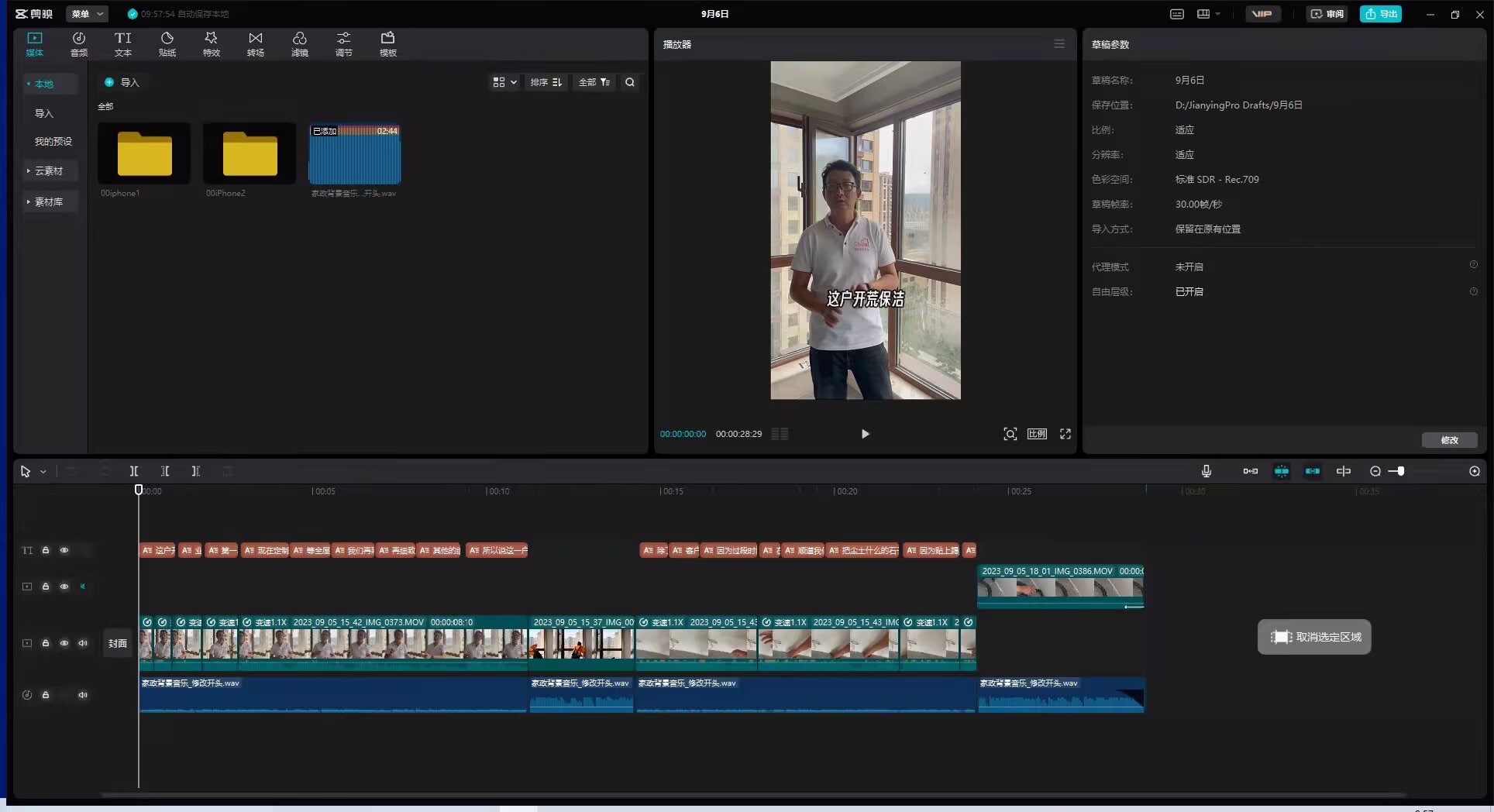Lock the main video track

46,643
